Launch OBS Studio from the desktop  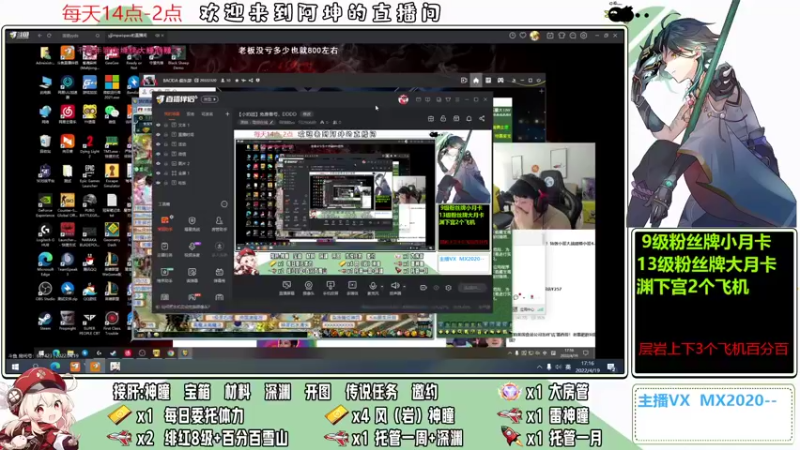point(45,291)
